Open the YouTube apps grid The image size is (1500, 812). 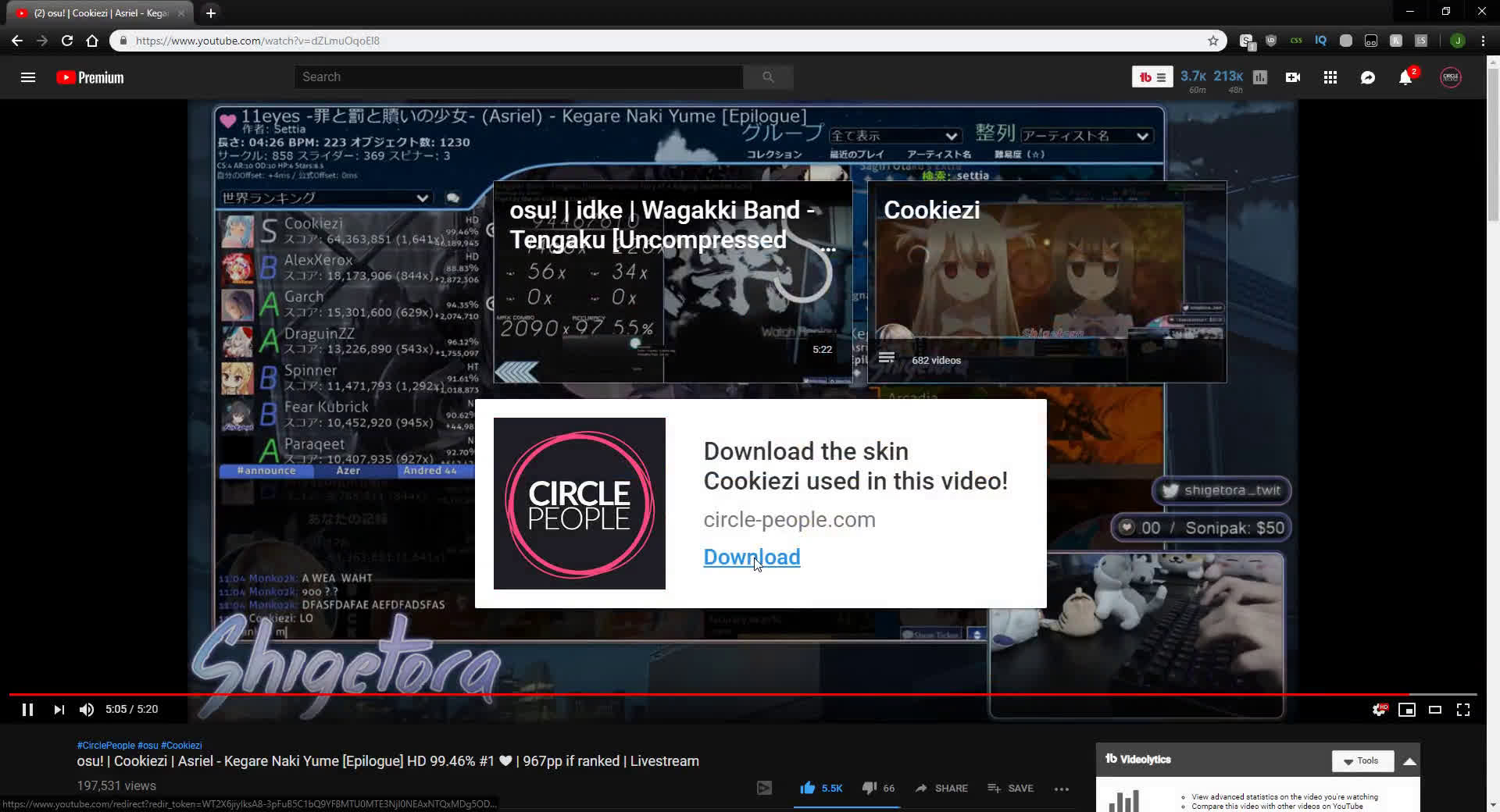(1330, 77)
